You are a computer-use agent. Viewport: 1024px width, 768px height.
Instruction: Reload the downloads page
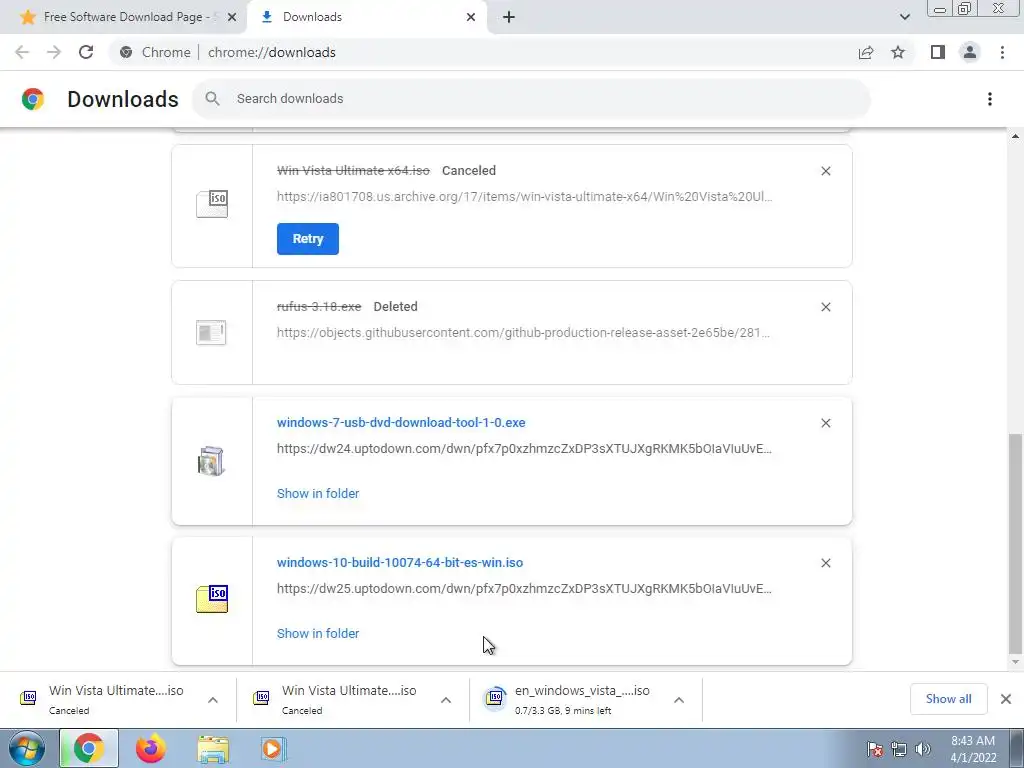[x=86, y=52]
